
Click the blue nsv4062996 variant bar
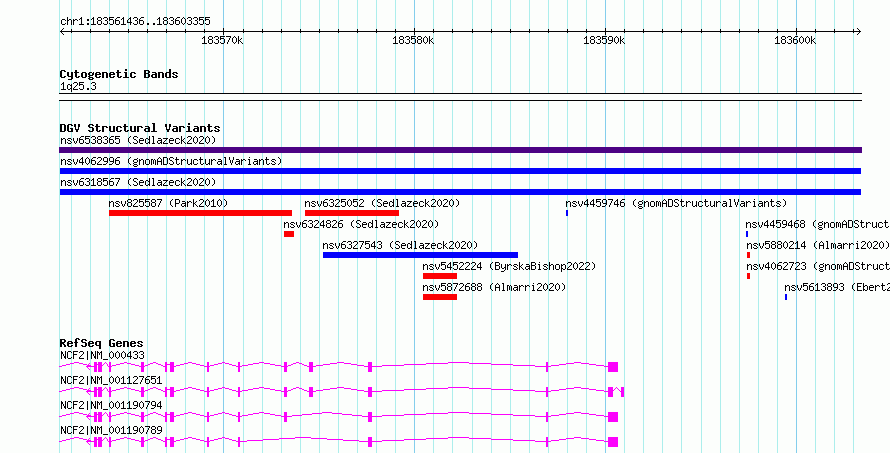(460, 171)
